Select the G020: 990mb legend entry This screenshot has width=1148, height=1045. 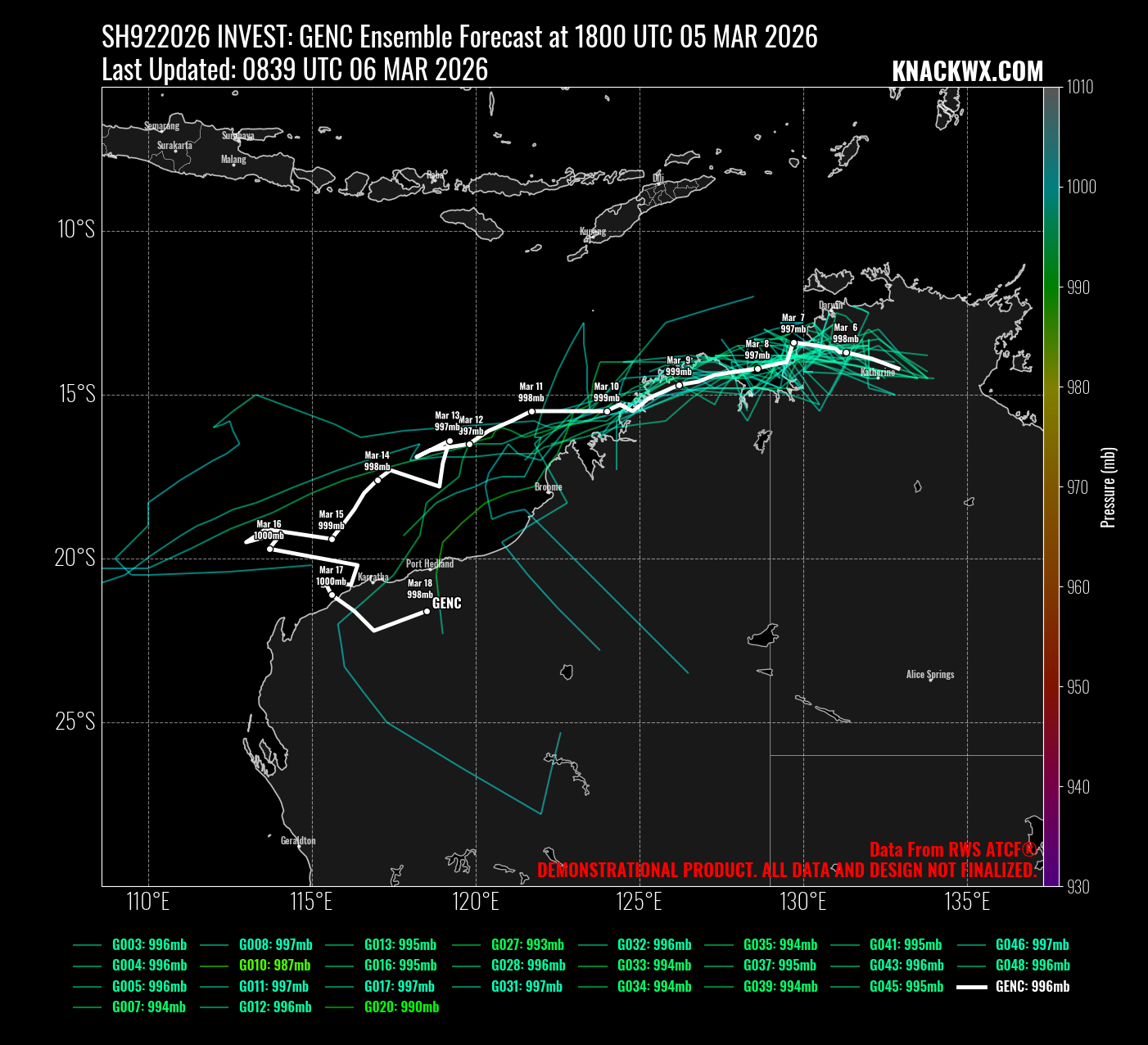pos(401,1007)
